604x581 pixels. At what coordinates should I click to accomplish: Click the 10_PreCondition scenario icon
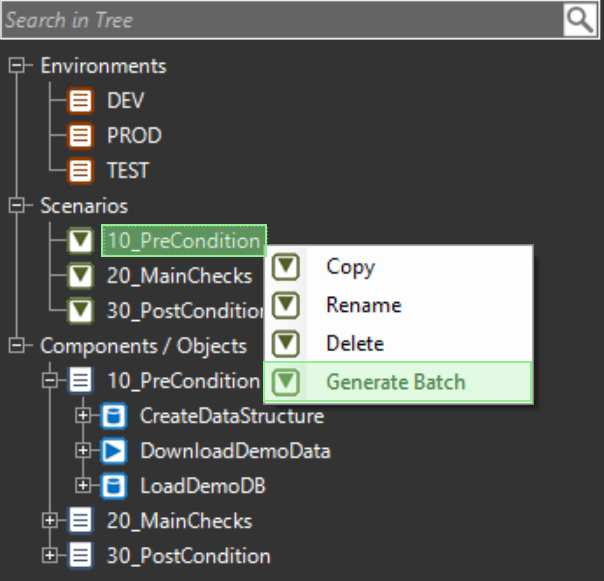pos(81,241)
